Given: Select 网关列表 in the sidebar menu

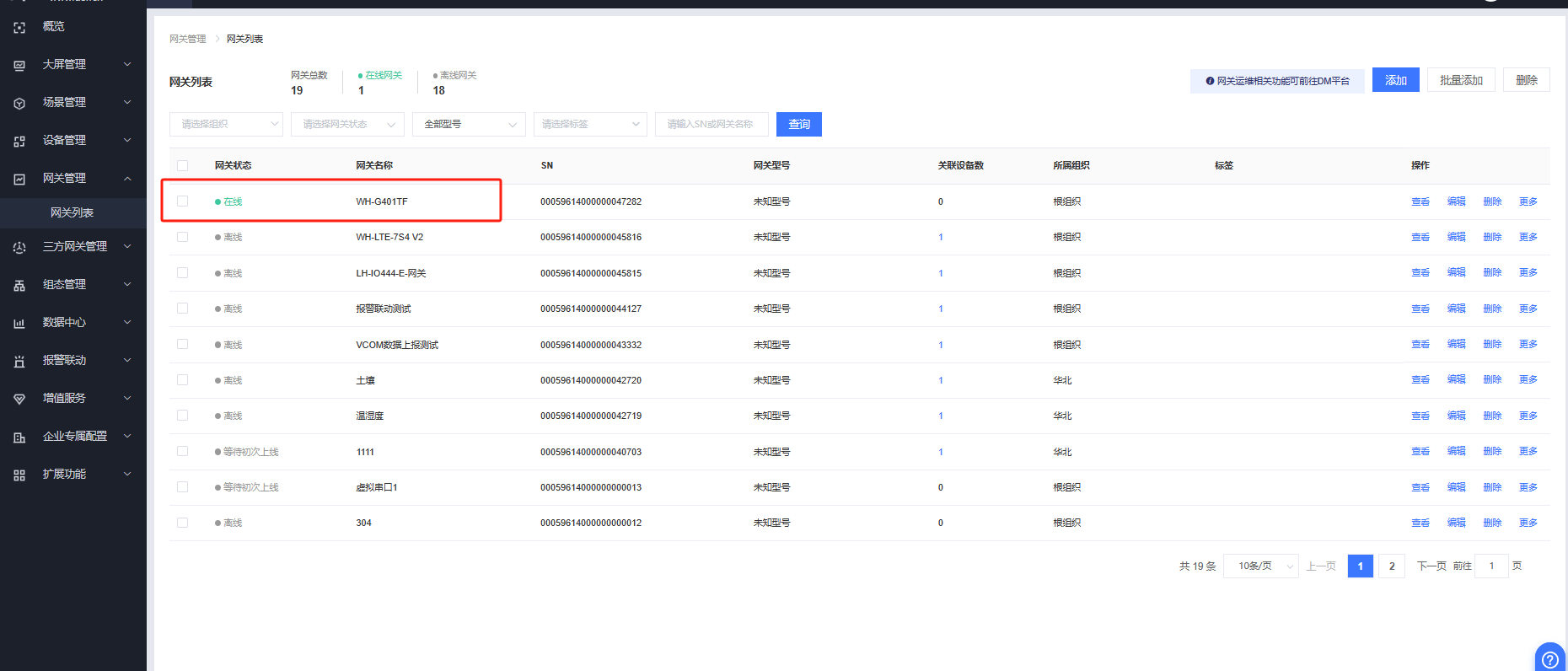Looking at the screenshot, I should [x=72, y=212].
